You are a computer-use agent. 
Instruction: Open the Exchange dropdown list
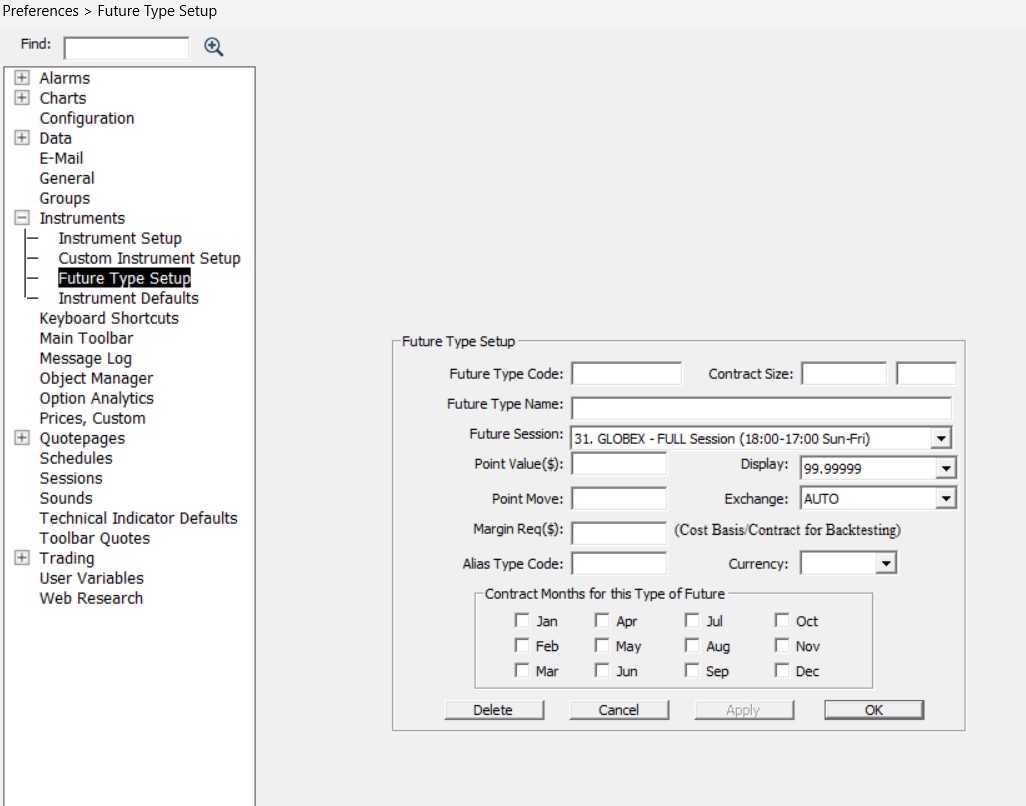946,498
